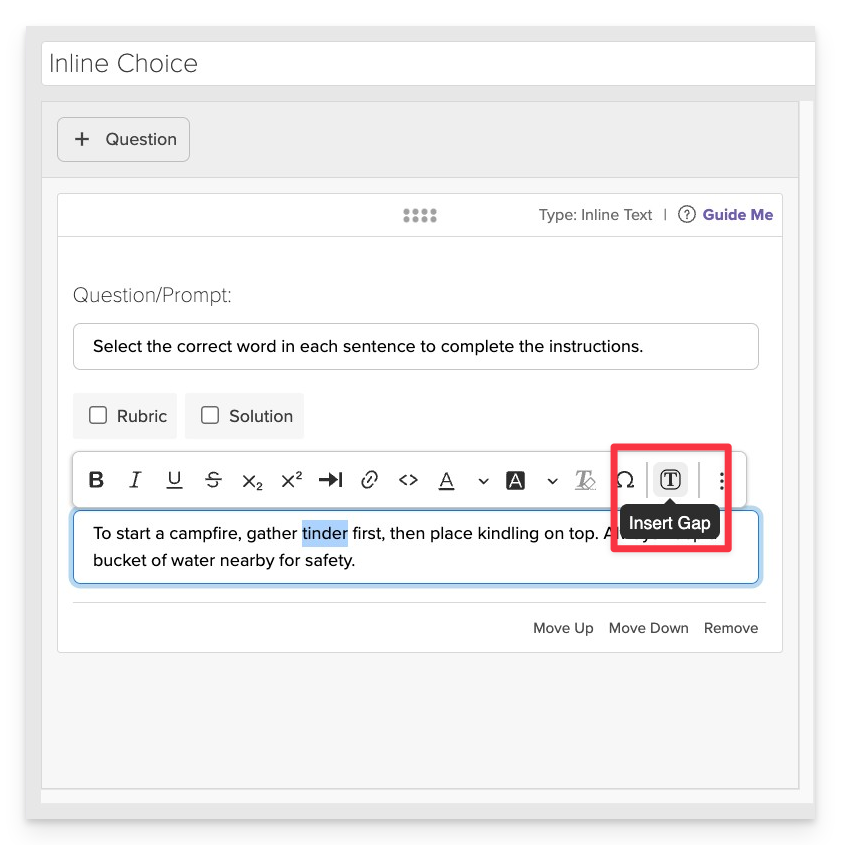Click the indent arrow icon
841x845 pixels.
coord(330,479)
